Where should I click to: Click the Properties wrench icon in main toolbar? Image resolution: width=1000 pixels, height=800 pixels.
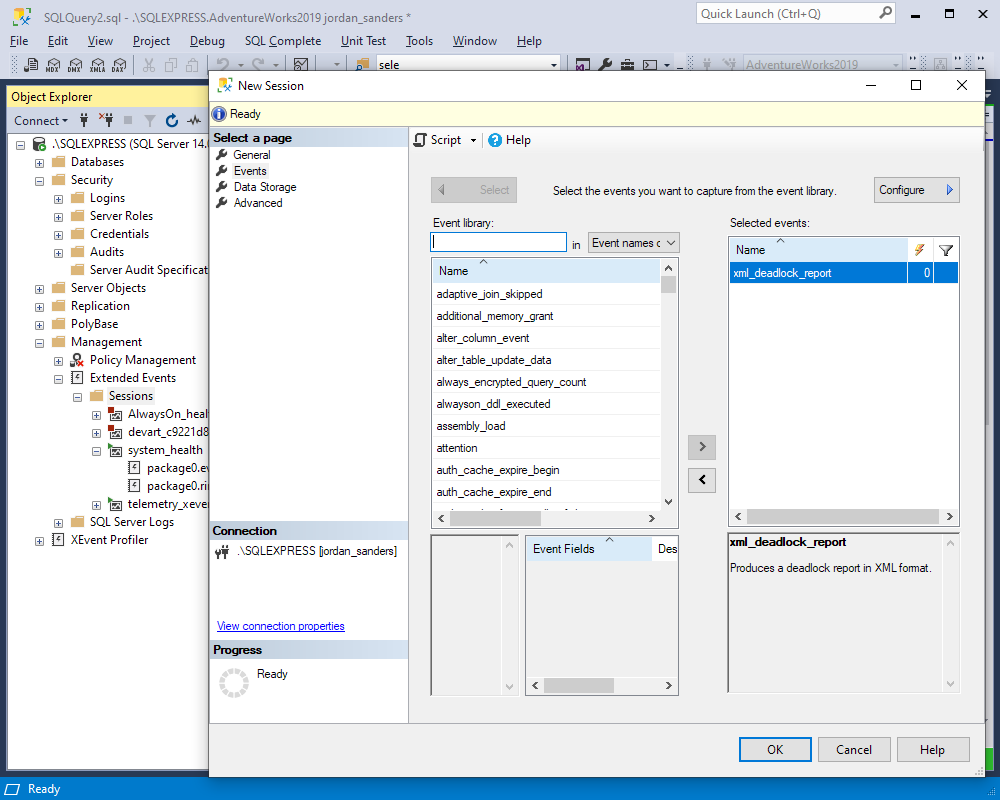605,64
